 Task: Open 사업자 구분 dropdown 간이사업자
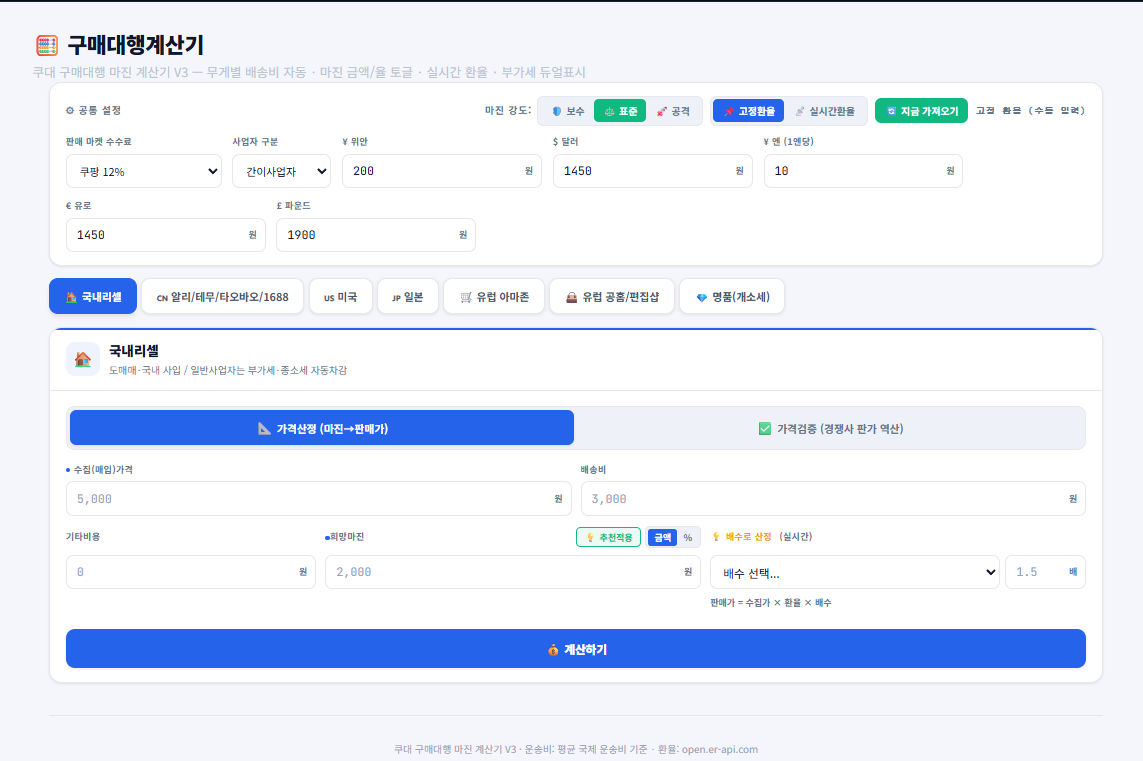(x=281, y=171)
